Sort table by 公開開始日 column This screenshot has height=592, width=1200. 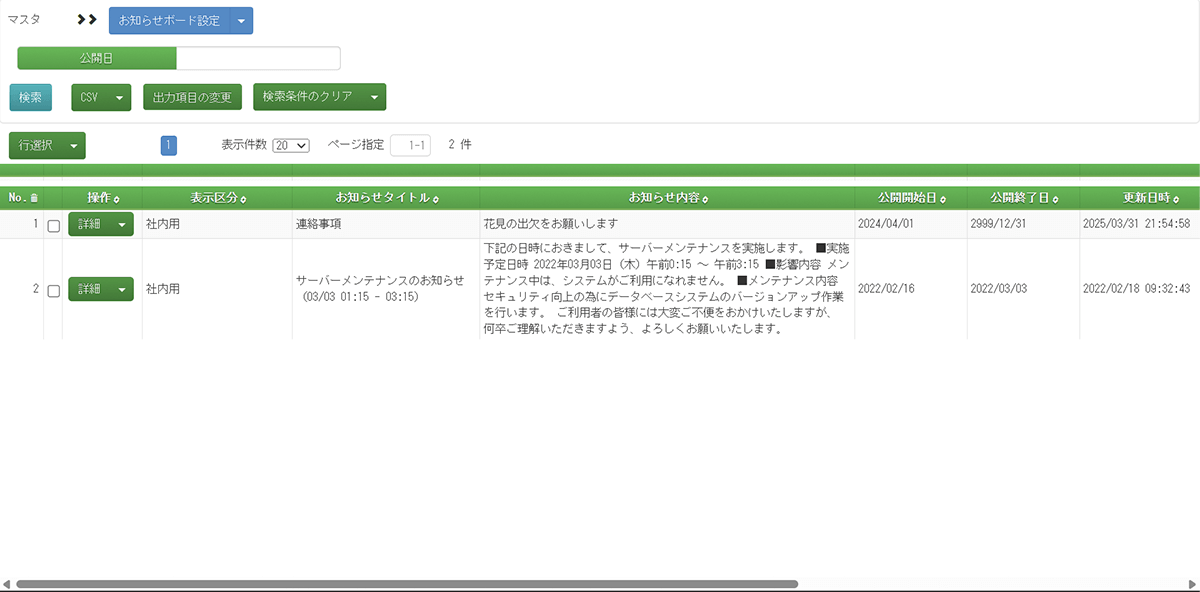(943, 198)
